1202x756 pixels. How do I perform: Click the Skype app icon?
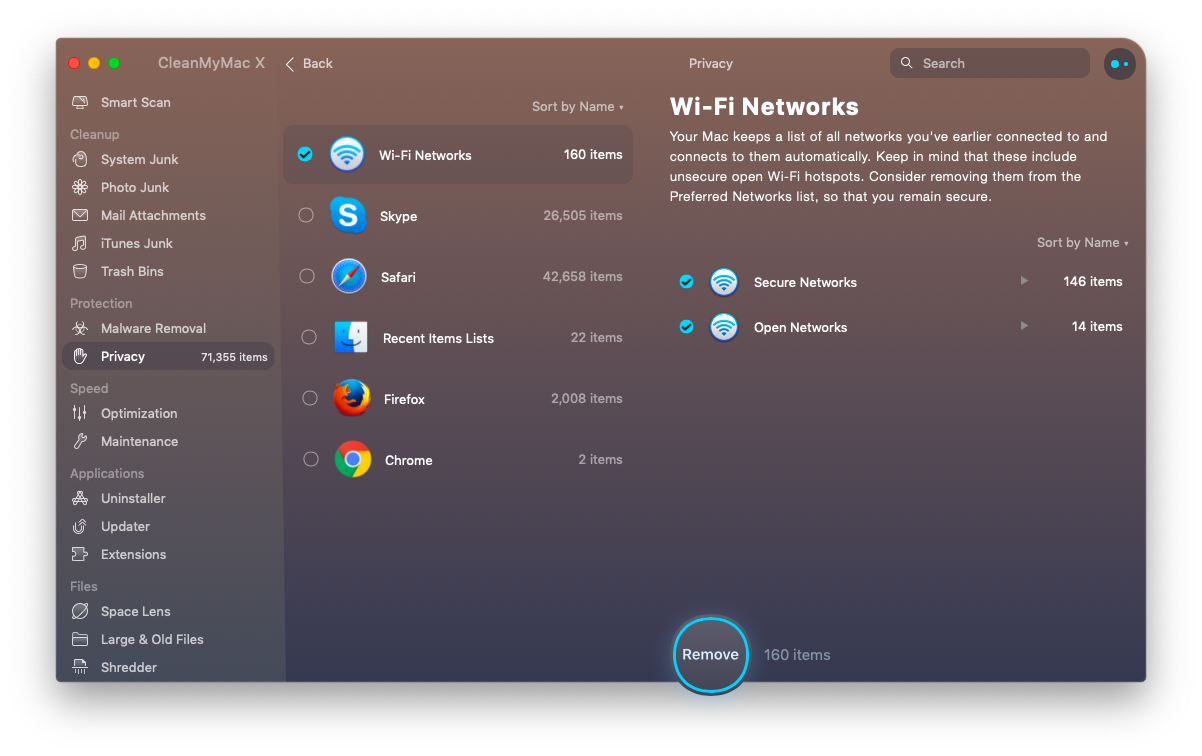pyautogui.click(x=348, y=215)
